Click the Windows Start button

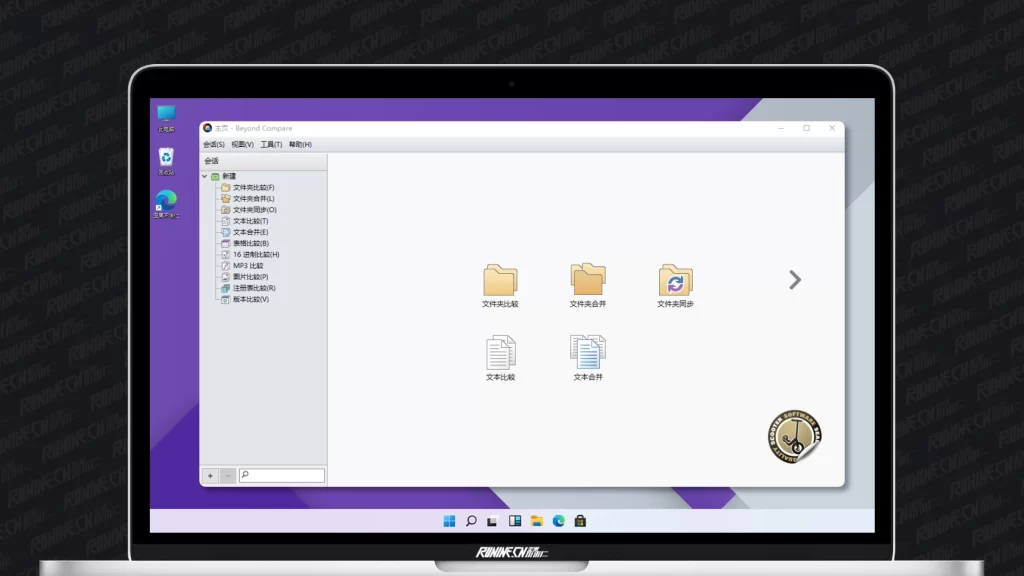(449, 521)
